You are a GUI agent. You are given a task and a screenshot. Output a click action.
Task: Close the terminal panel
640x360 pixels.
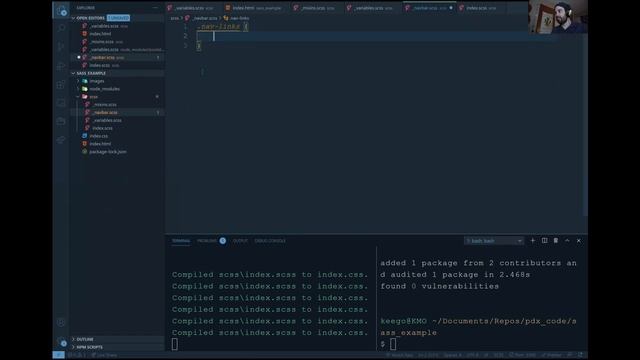click(x=578, y=241)
